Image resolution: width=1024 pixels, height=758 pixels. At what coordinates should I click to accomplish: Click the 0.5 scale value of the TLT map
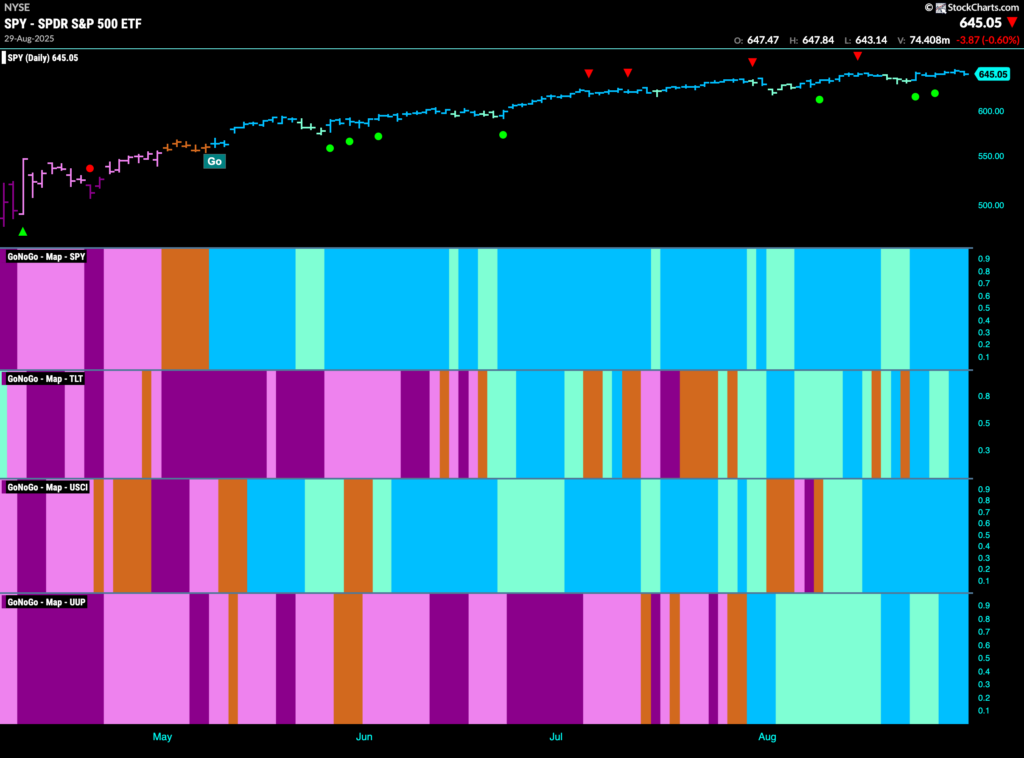click(x=984, y=423)
